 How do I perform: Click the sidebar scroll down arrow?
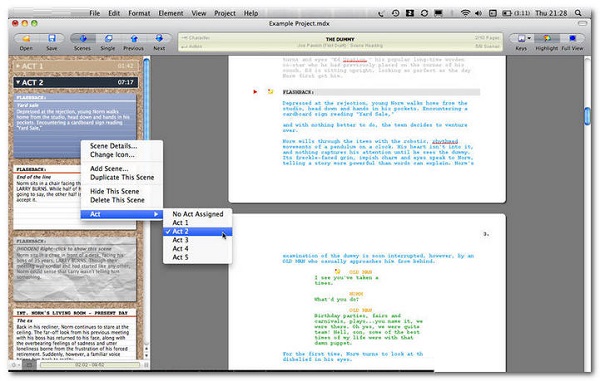point(146,356)
